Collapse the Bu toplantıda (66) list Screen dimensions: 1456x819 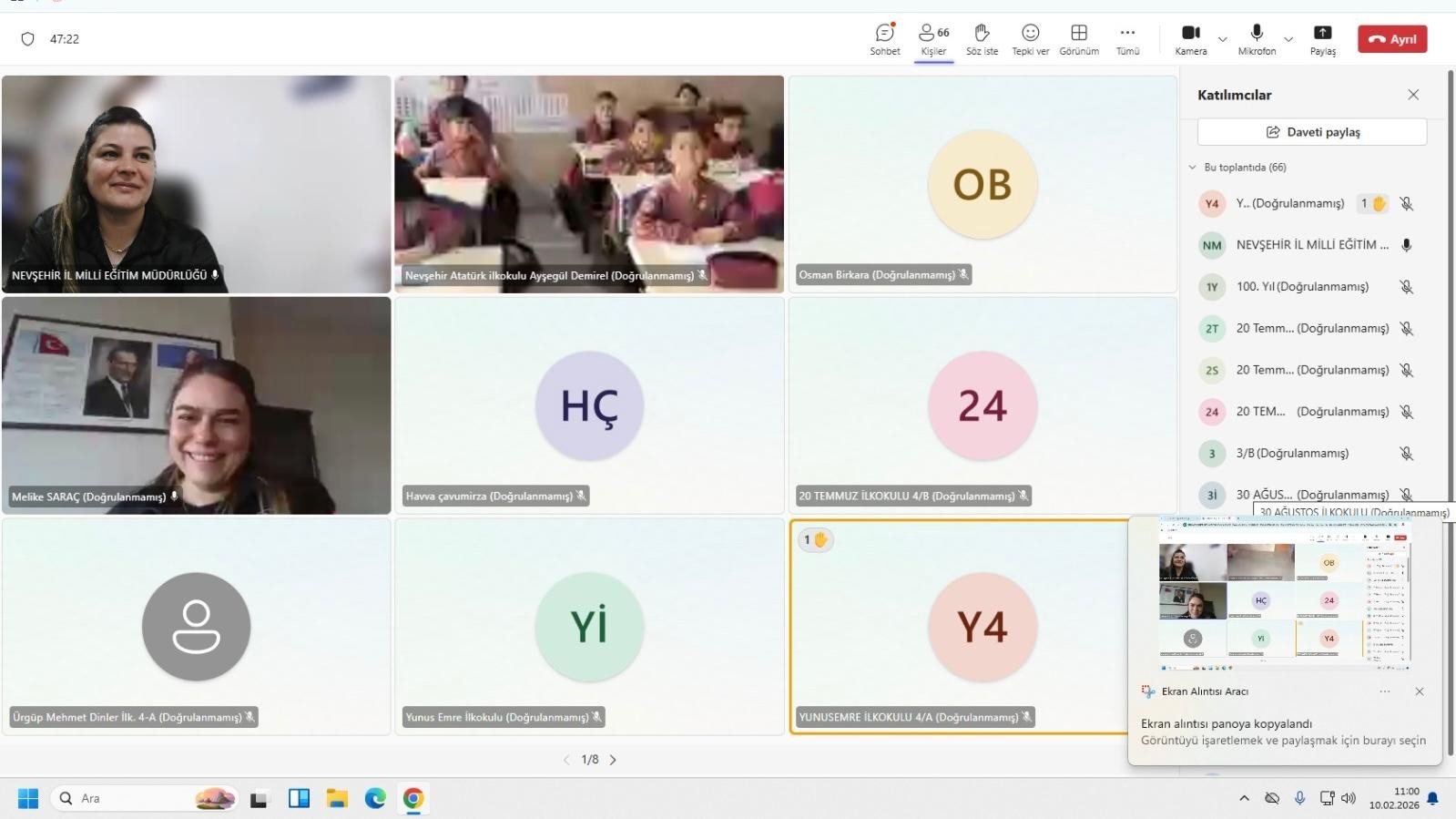point(1193,168)
